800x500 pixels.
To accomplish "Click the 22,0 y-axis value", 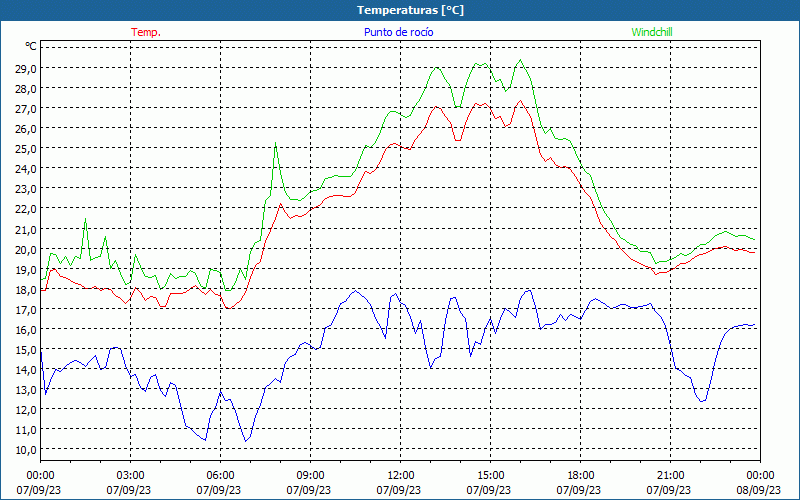I will tap(26, 209).
